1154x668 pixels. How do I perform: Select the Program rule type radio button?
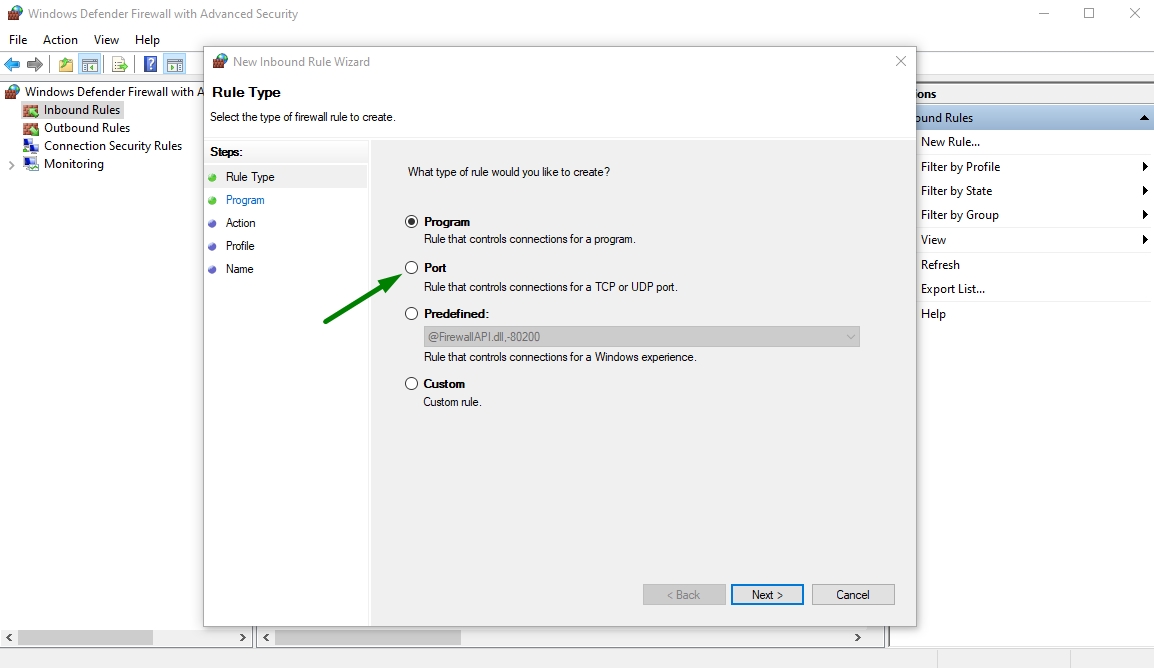click(411, 221)
